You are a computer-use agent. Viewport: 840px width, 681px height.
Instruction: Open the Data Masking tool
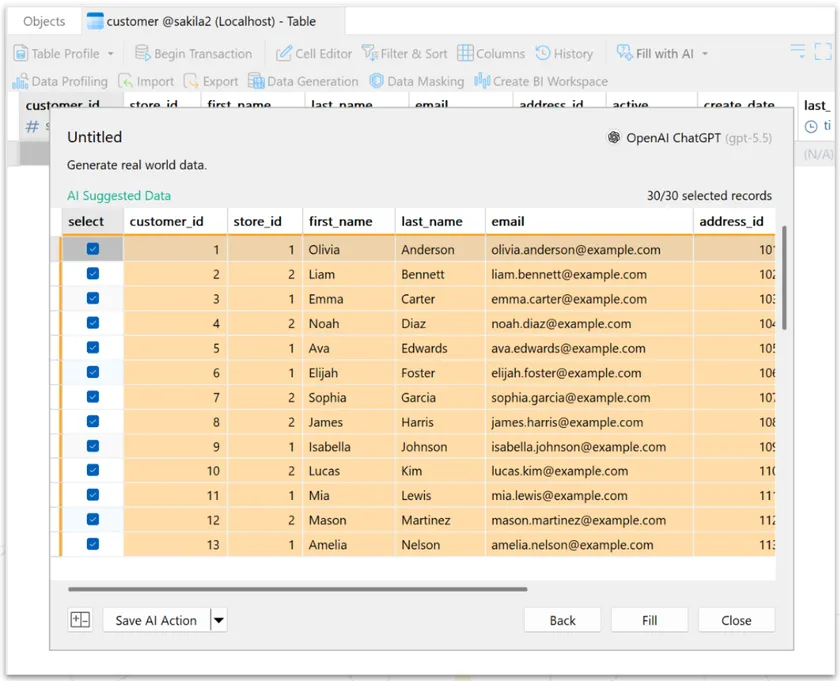pos(416,81)
